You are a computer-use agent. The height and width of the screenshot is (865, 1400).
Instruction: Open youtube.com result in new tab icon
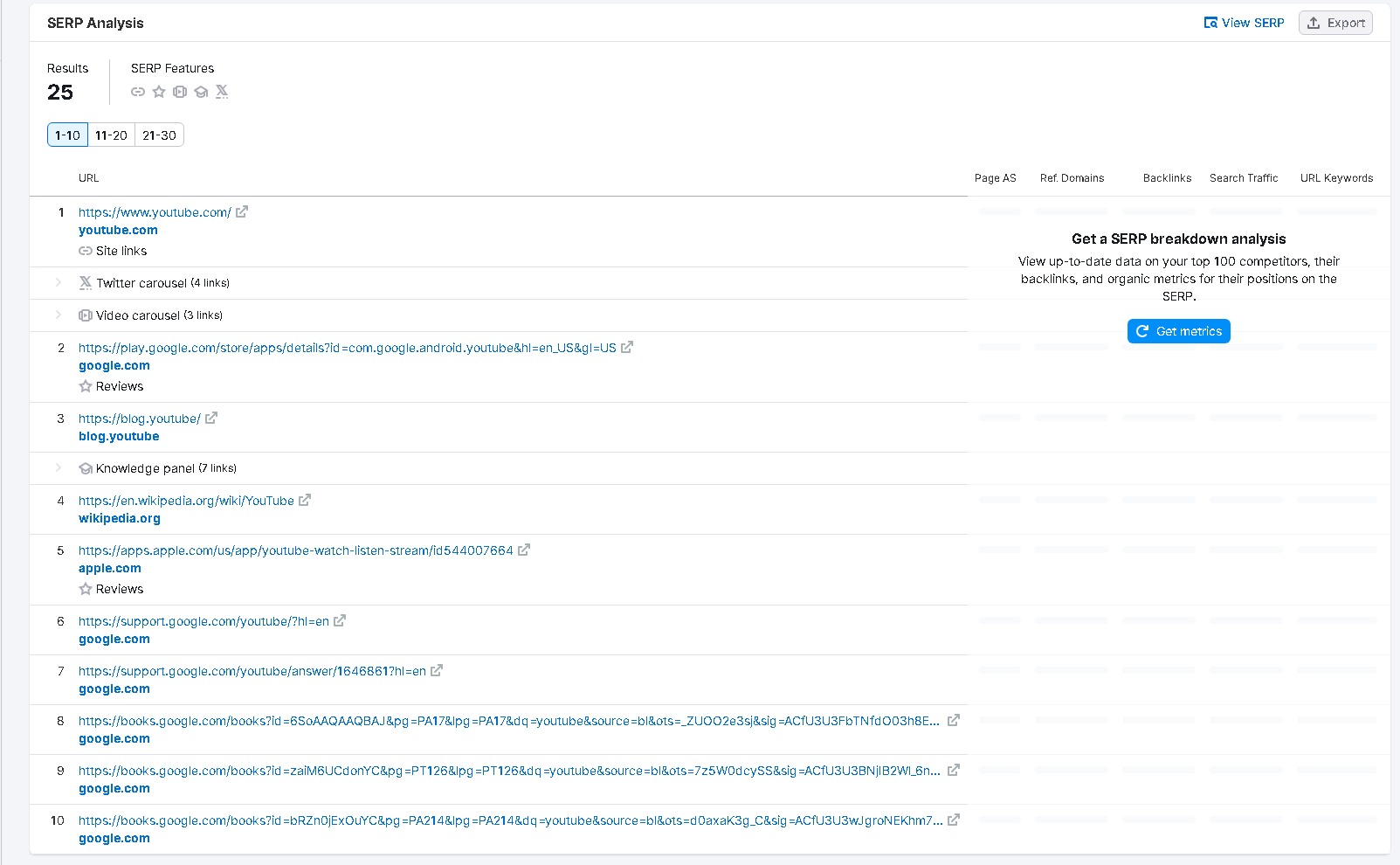[x=242, y=211]
